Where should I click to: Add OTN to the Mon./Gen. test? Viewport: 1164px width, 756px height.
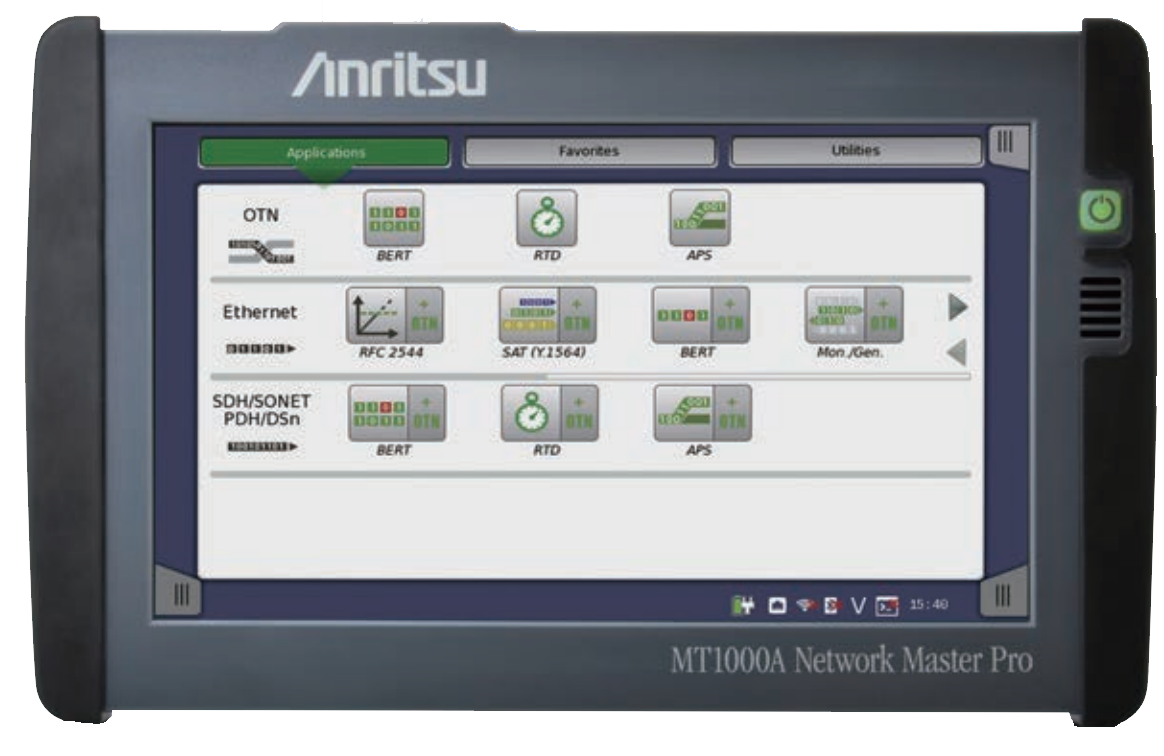tap(884, 315)
